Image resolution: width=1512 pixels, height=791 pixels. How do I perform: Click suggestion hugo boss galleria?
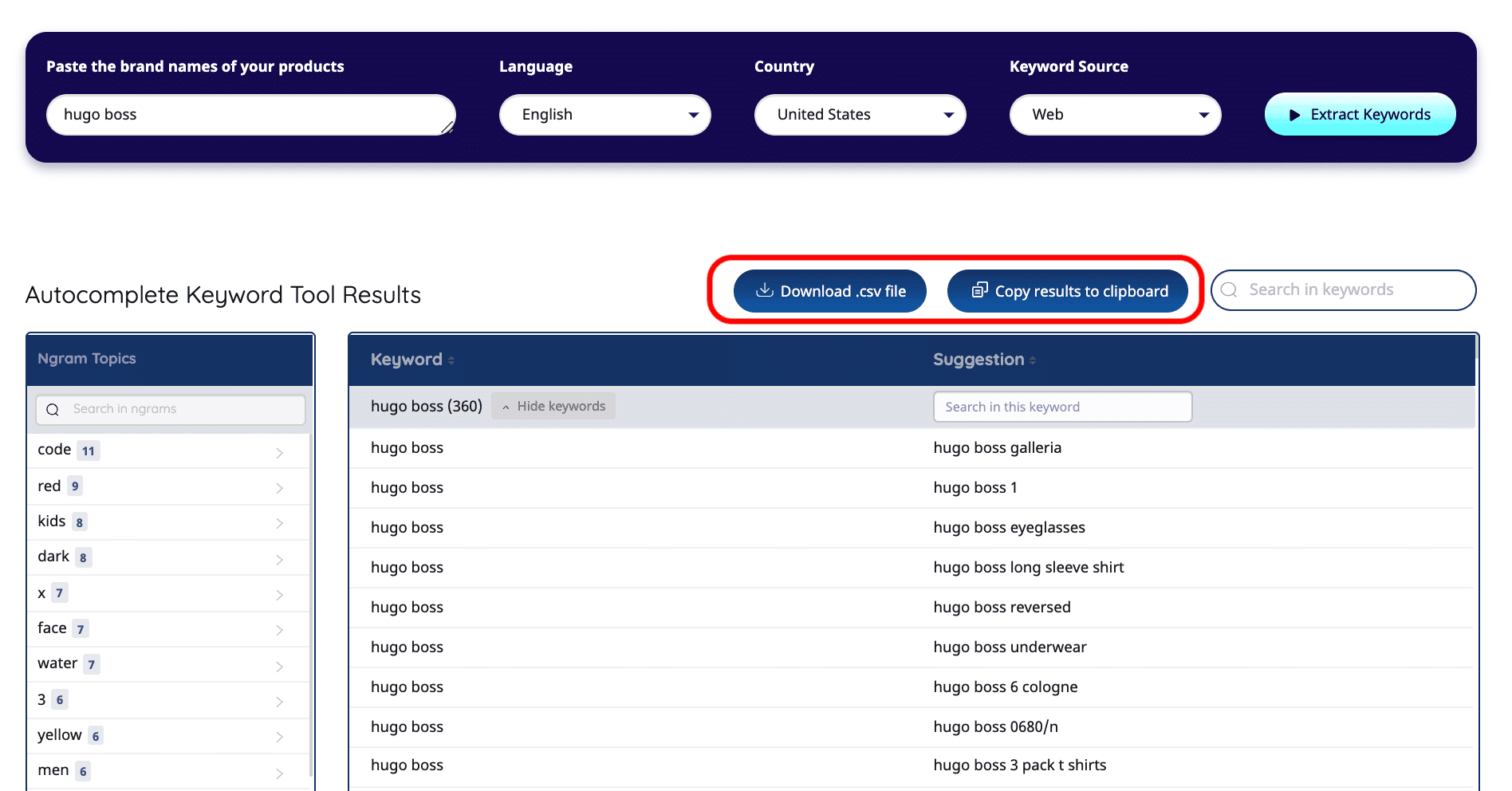pyautogui.click(x=997, y=448)
